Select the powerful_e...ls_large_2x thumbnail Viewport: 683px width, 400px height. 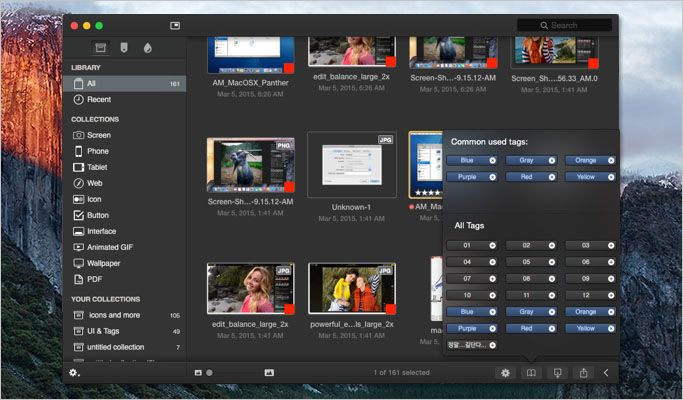(x=352, y=288)
